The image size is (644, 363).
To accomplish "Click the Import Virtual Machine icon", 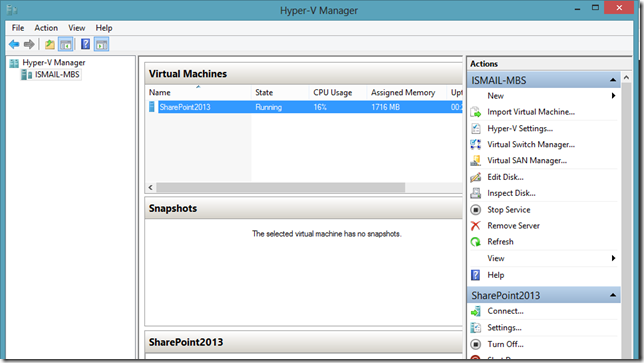I will coord(476,112).
